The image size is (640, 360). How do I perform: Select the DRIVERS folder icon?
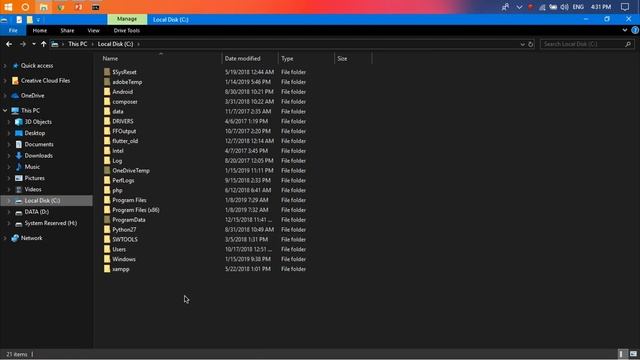click(107, 121)
